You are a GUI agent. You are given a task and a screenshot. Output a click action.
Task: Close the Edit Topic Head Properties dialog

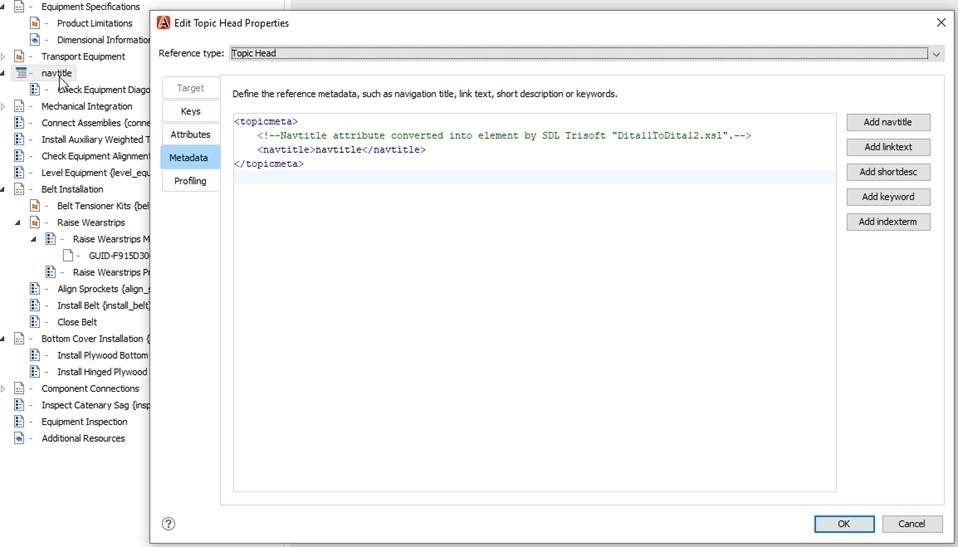941,23
